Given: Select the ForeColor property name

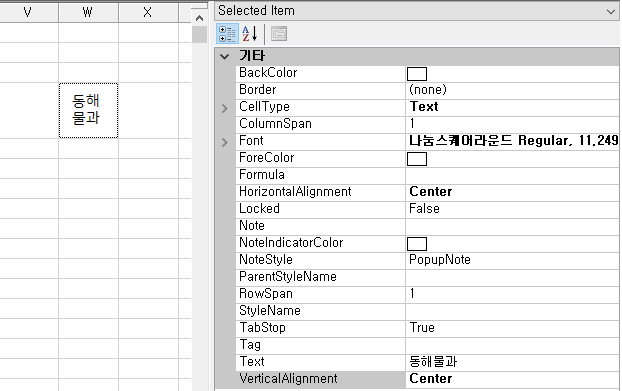Looking at the screenshot, I should coord(267,158).
